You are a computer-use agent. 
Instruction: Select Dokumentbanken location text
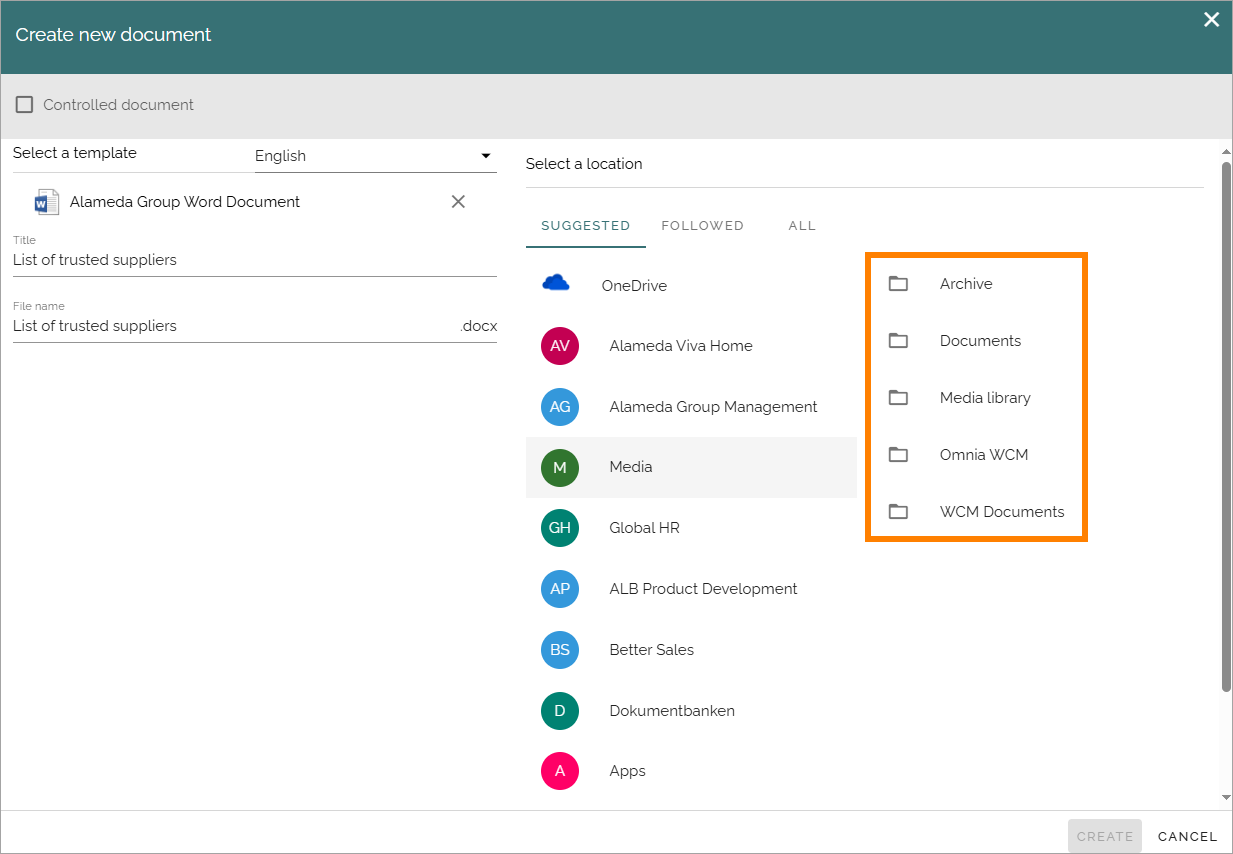[672, 711]
